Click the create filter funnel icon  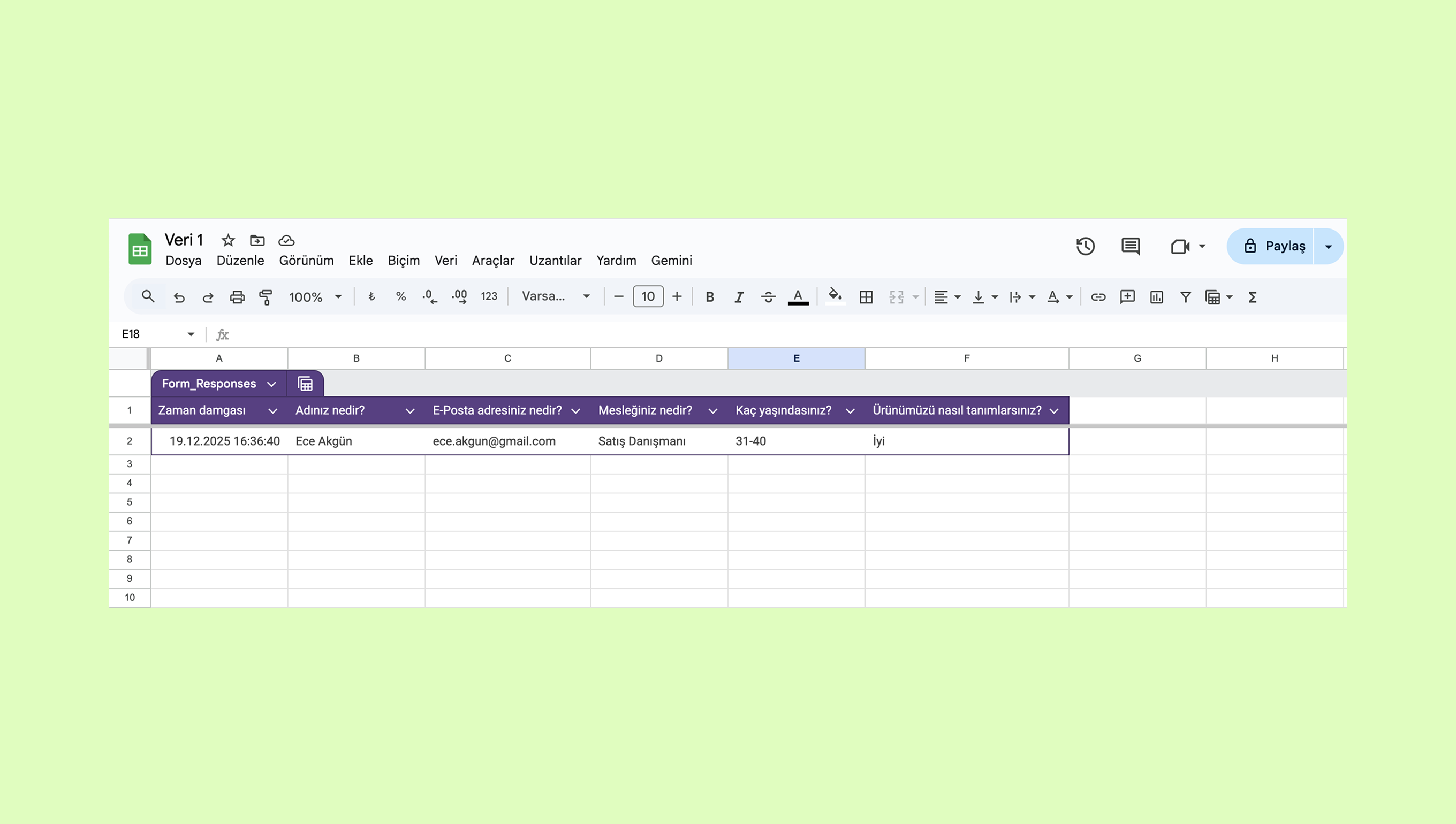(x=1185, y=297)
